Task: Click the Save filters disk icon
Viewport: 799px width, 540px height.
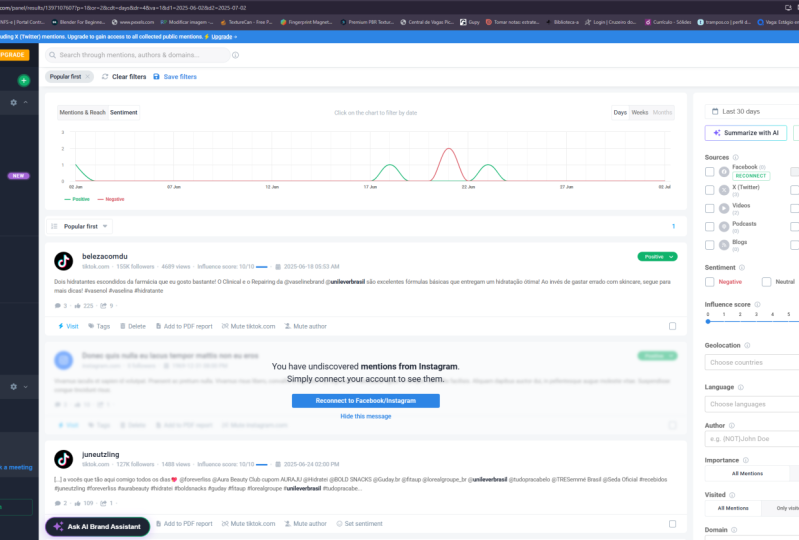Action: point(156,76)
